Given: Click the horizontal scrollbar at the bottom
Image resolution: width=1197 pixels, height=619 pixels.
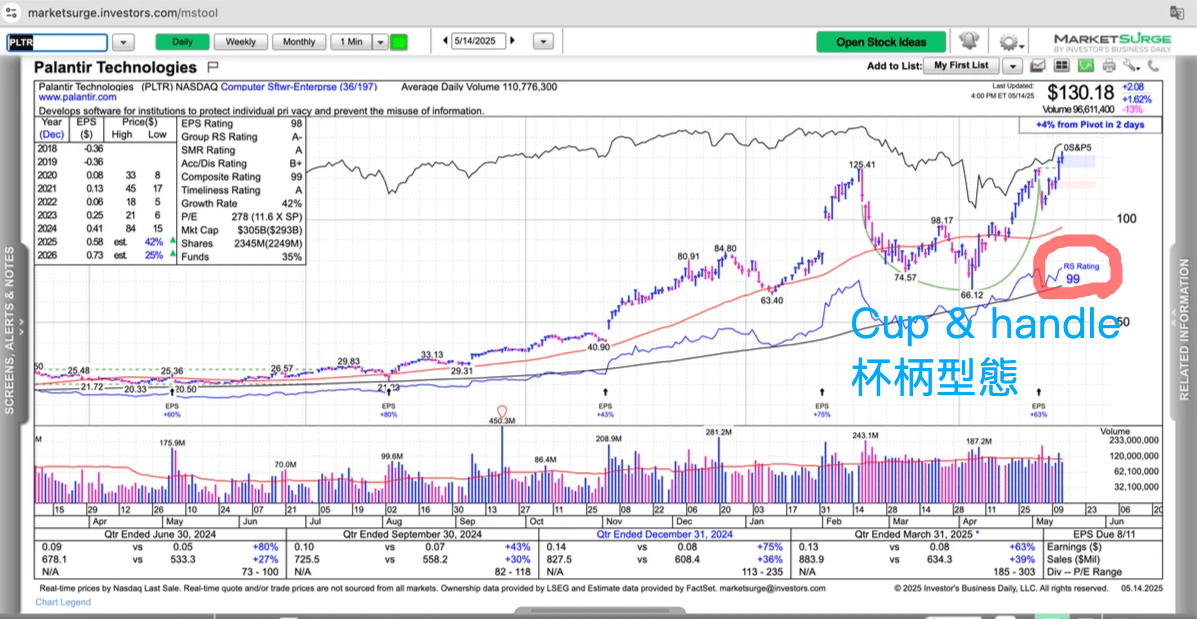Looking at the screenshot, I should coord(598,612).
